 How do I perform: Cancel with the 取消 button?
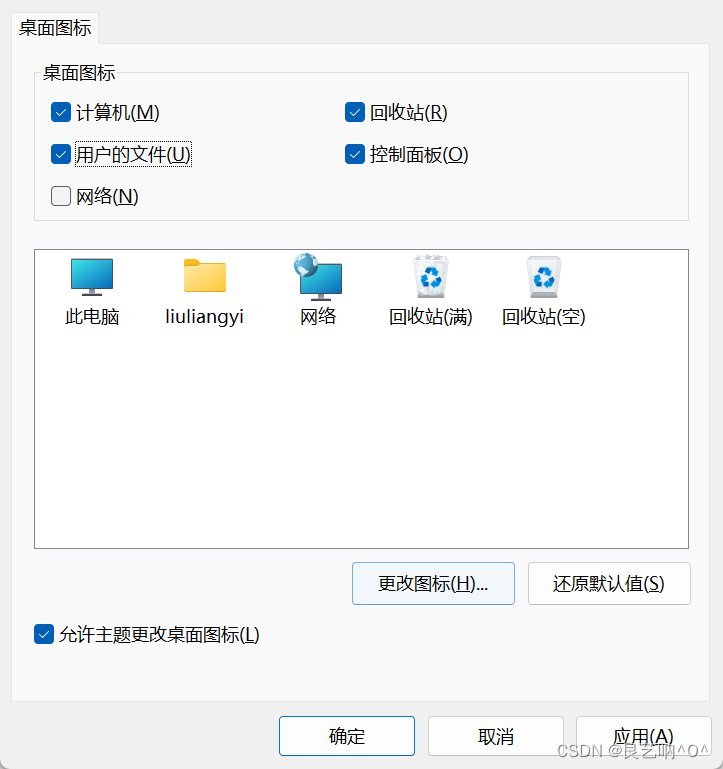click(x=495, y=736)
